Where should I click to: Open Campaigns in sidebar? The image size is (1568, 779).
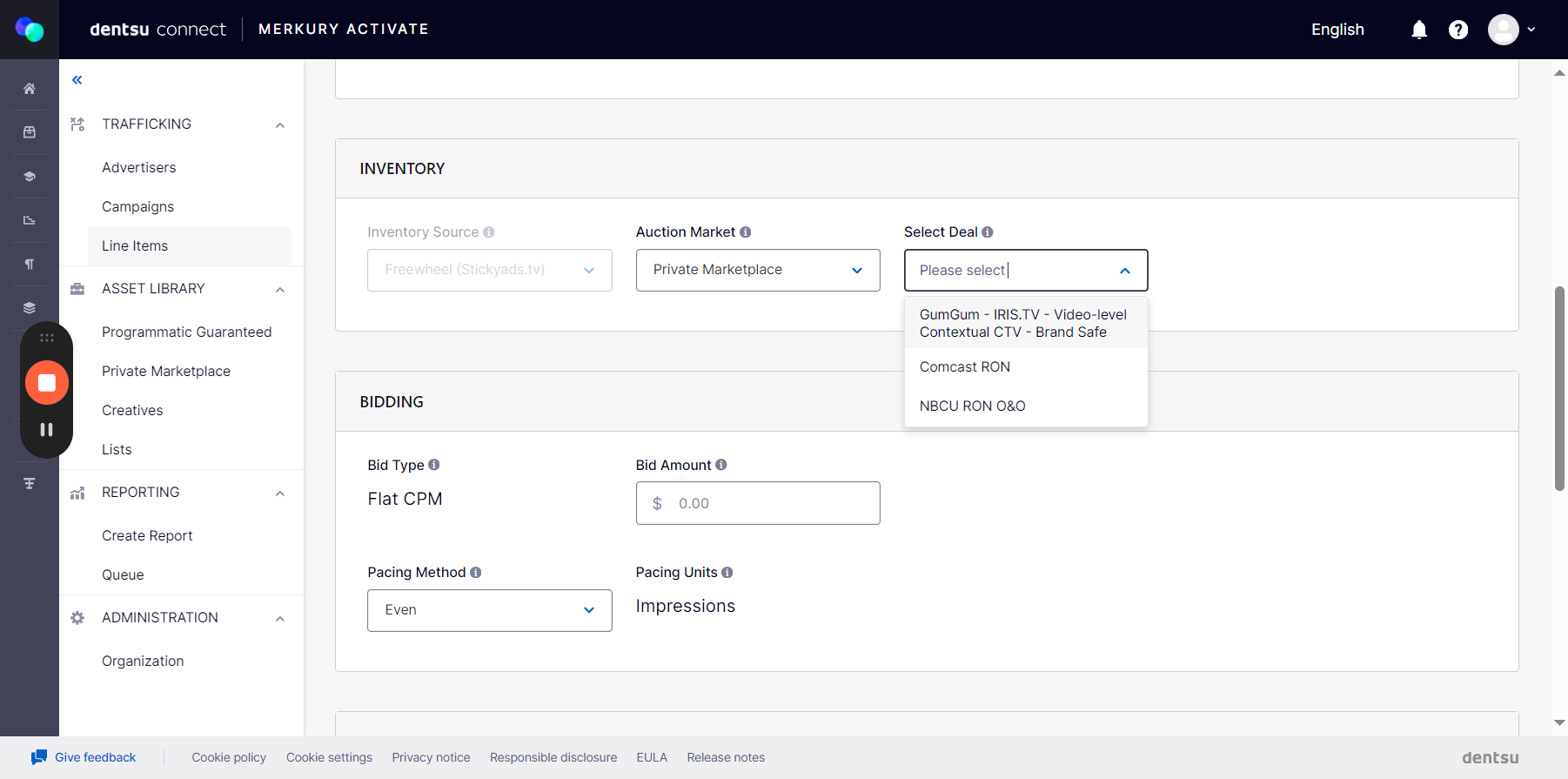click(138, 206)
